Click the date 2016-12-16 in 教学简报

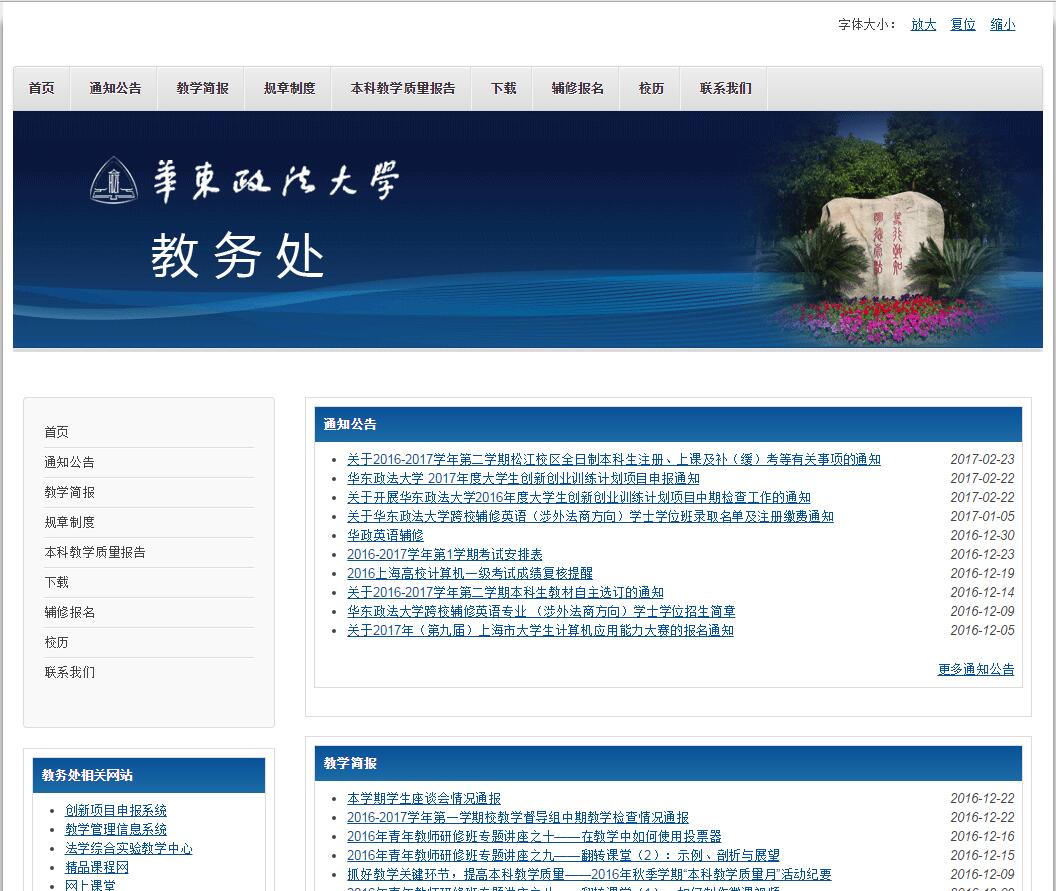pyautogui.click(x=982, y=836)
